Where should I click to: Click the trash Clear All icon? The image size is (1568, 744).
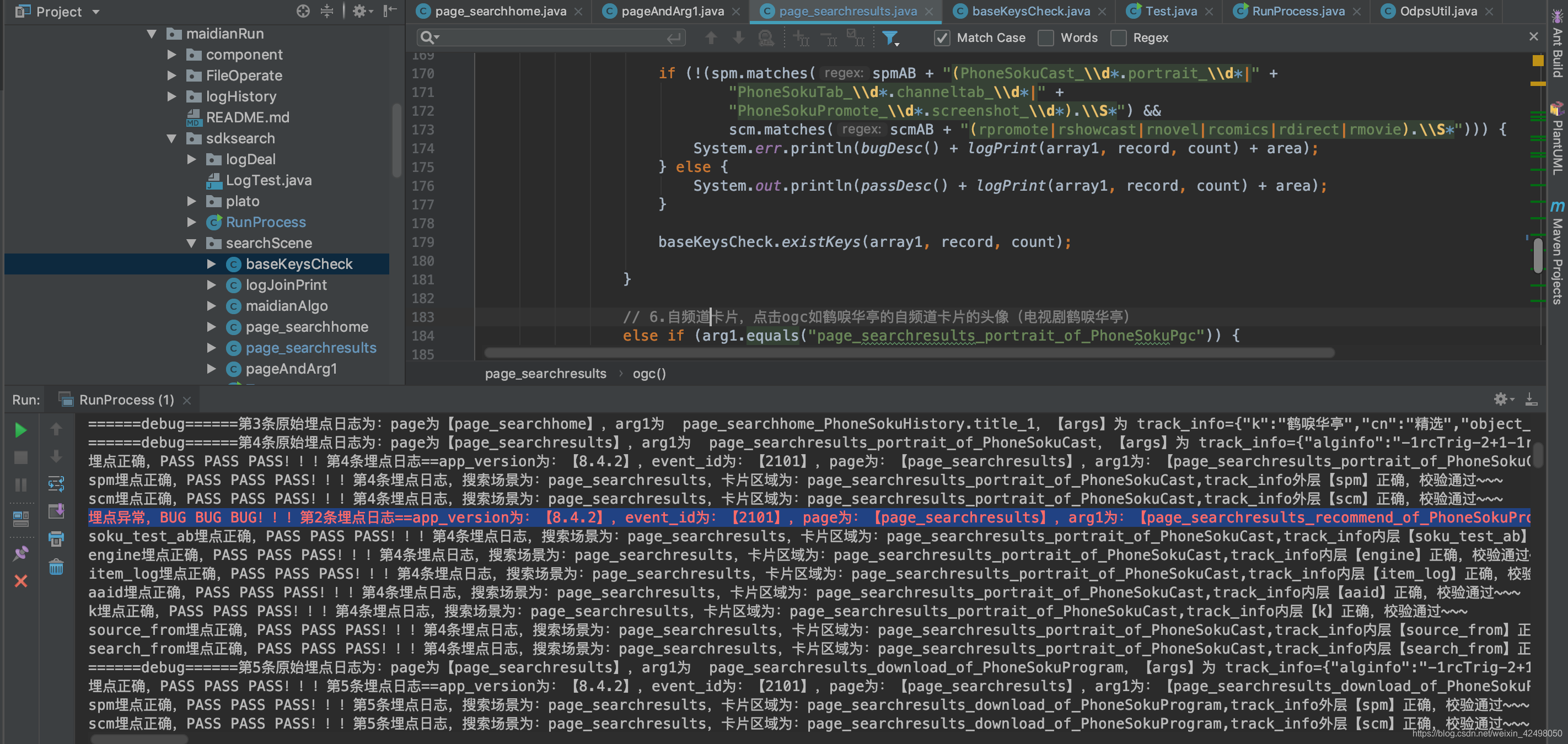point(56,568)
